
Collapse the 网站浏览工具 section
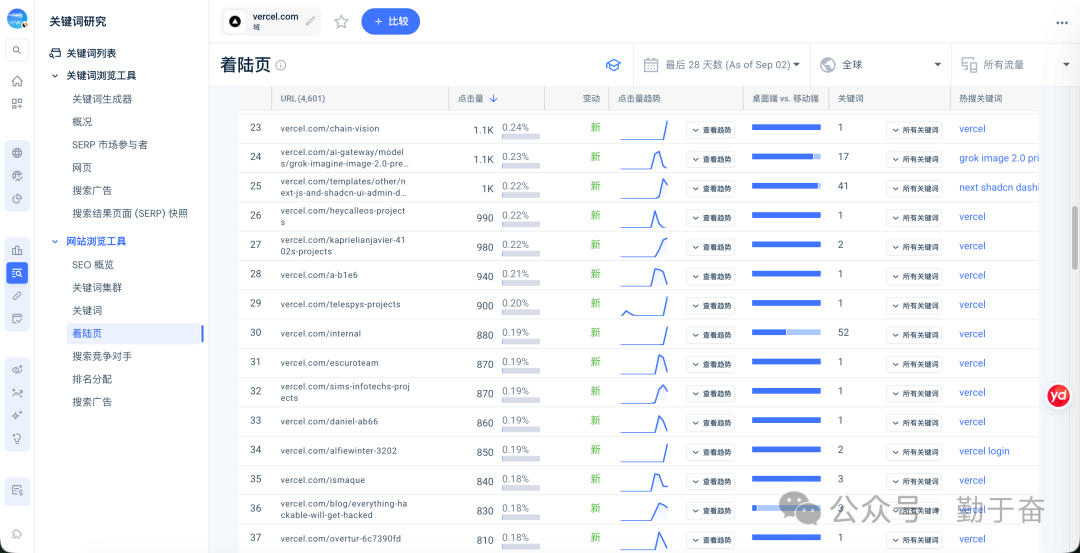coord(55,242)
